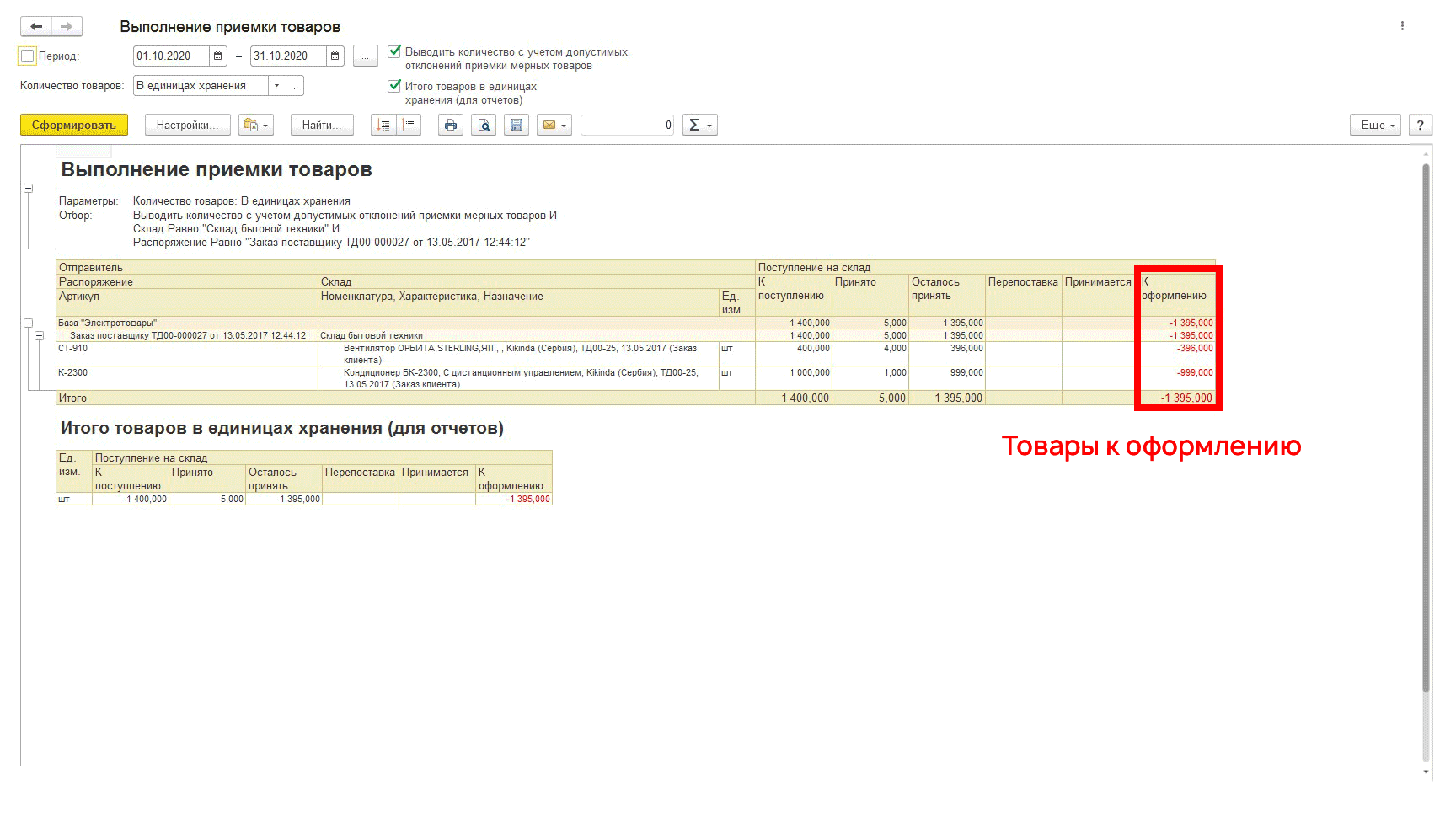Open the three-dot window menu at top right
The height and width of the screenshot is (823, 1456).
point(1402,26)
